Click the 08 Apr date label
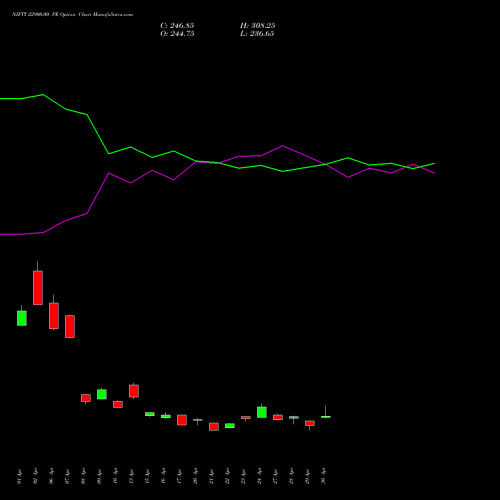The height and width of the screenshot is (500, 500). click(x=83, y=476)
